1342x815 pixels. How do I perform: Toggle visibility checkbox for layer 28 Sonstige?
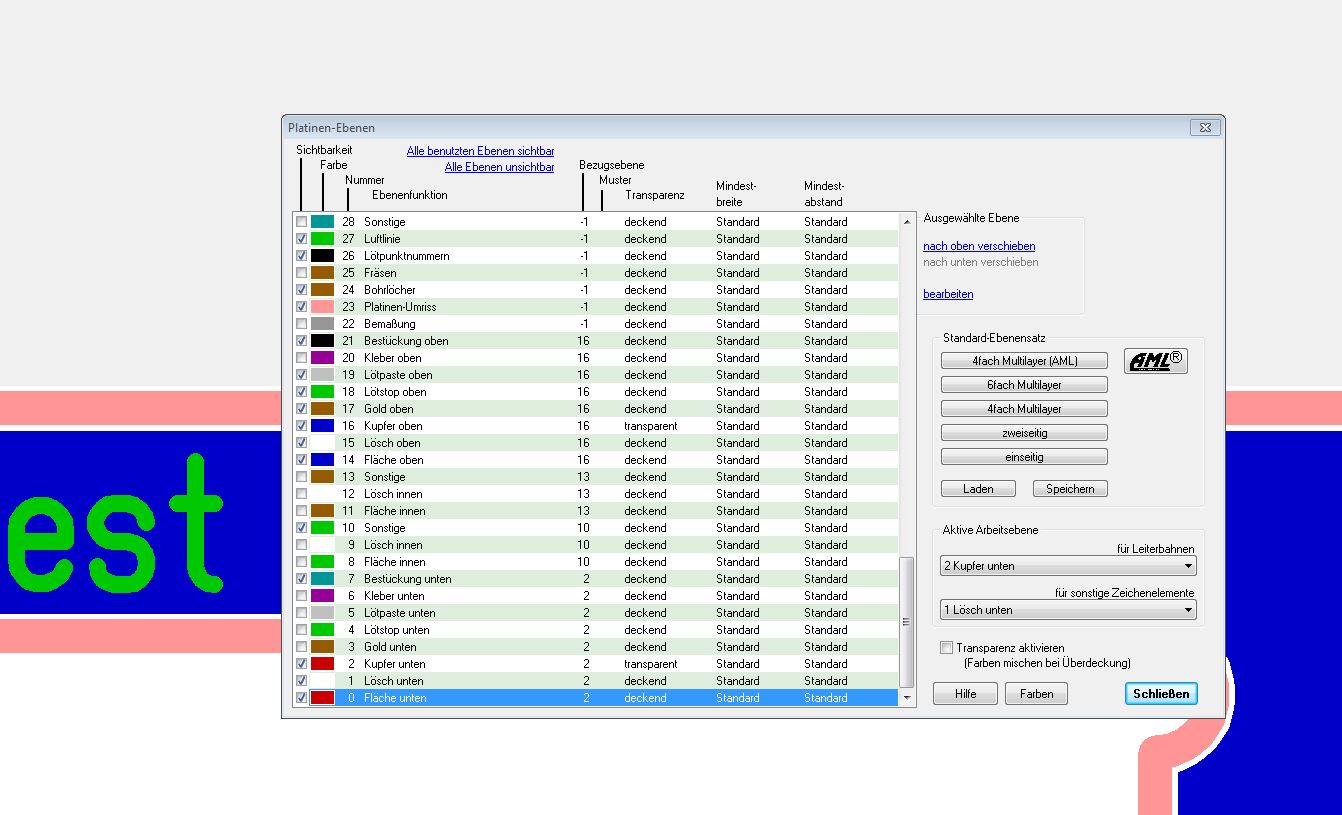coord(302,222)
